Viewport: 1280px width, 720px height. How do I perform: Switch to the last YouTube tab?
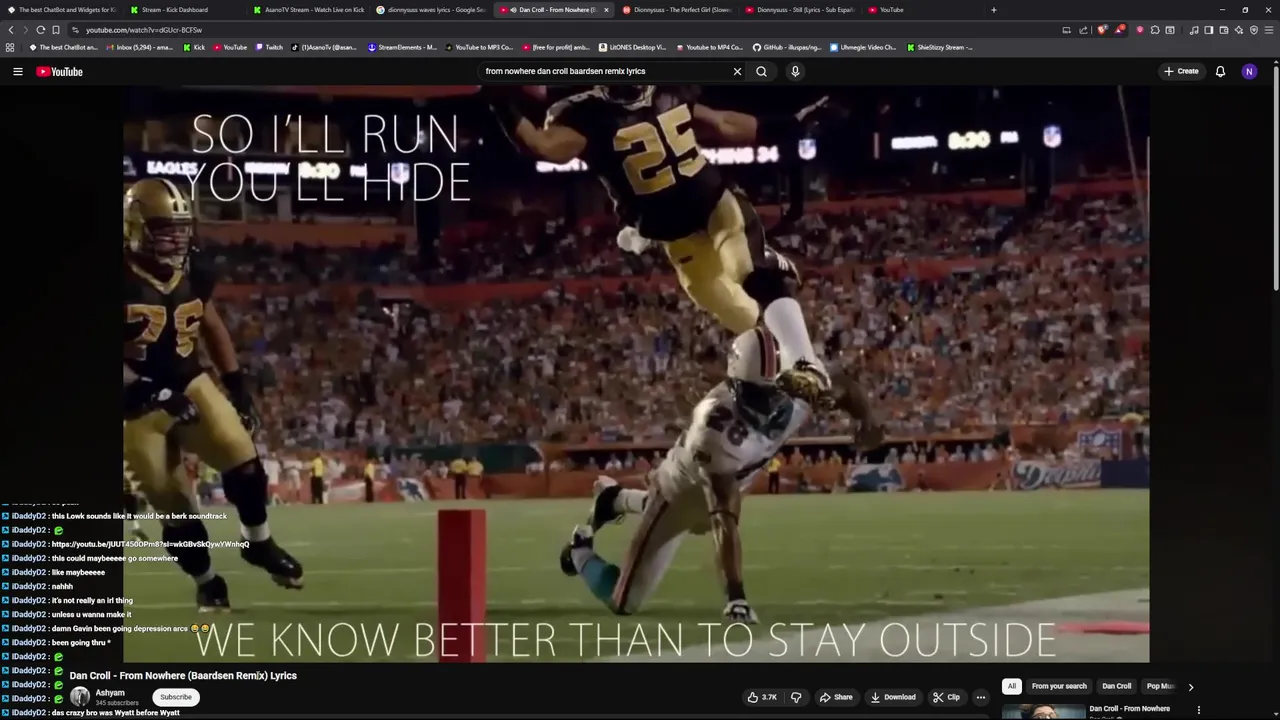pos(922,10)
